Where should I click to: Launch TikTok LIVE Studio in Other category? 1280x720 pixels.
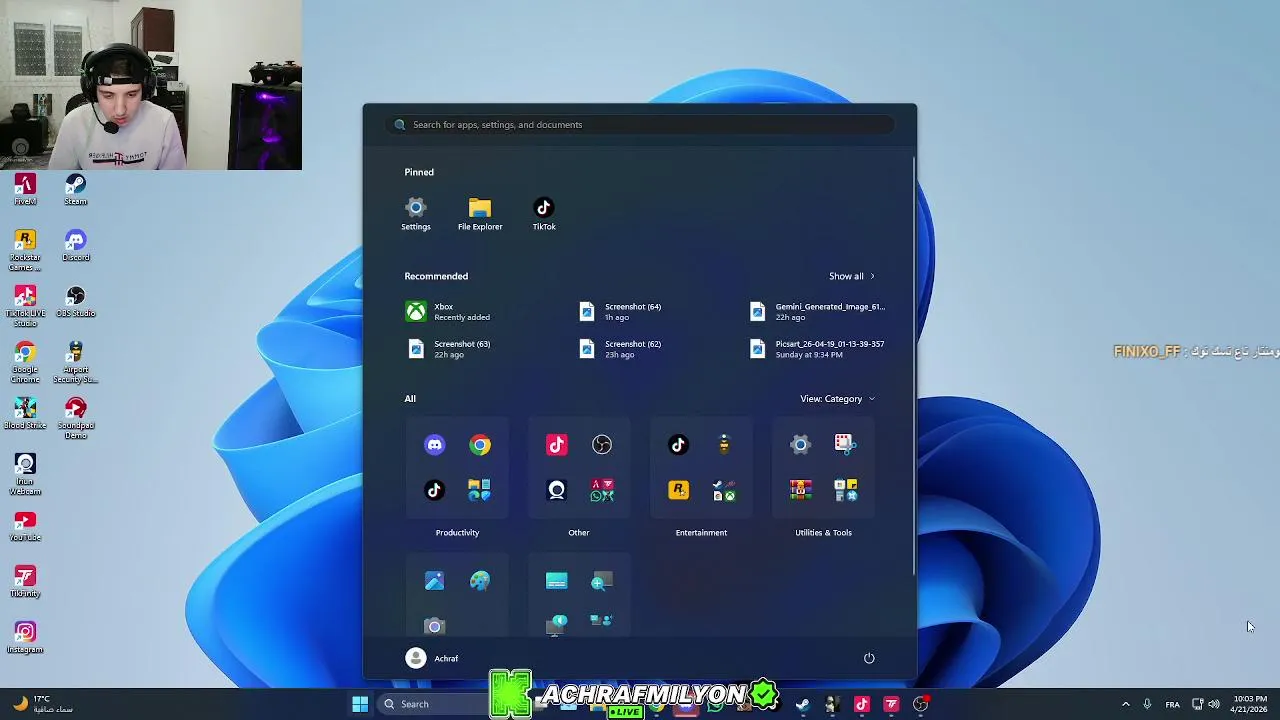click(x=556, y=445)
